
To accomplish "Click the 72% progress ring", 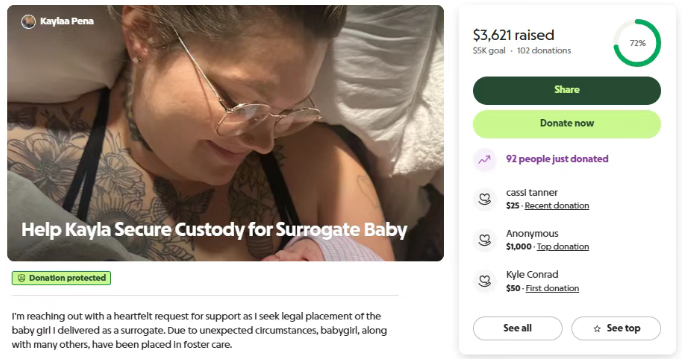I will [x=637, y=43].
